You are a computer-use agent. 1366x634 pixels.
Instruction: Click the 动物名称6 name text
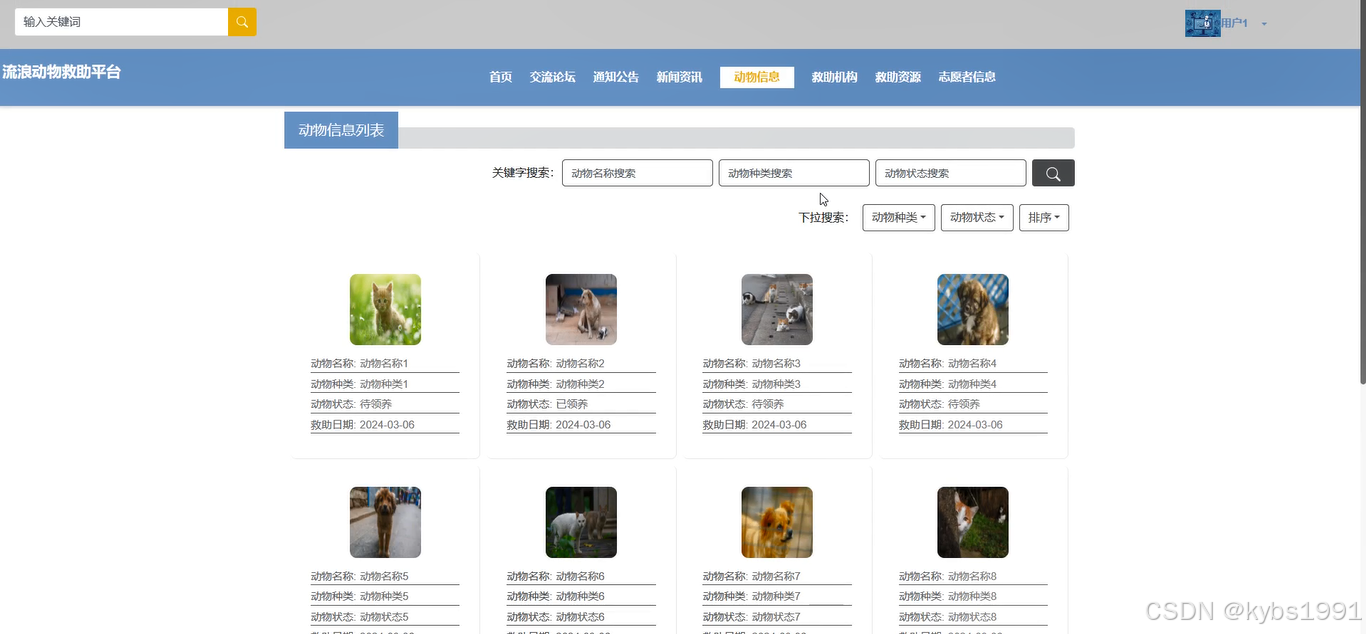tap(580, 577)
